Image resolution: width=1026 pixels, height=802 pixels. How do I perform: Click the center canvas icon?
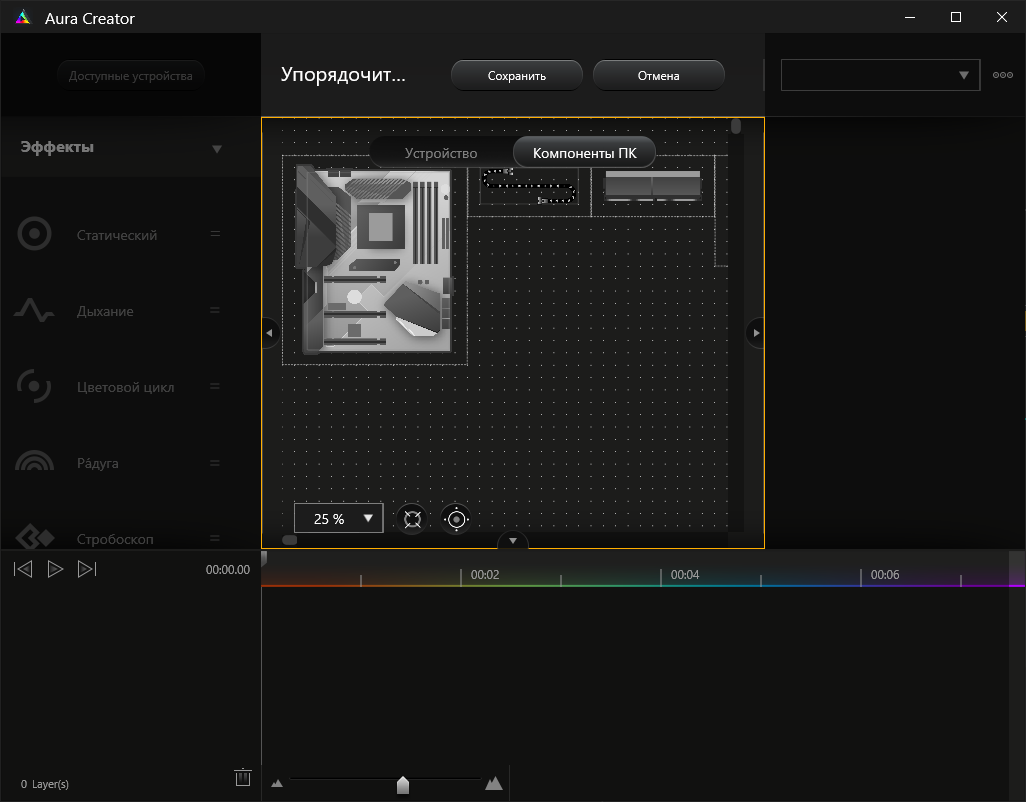456,518
